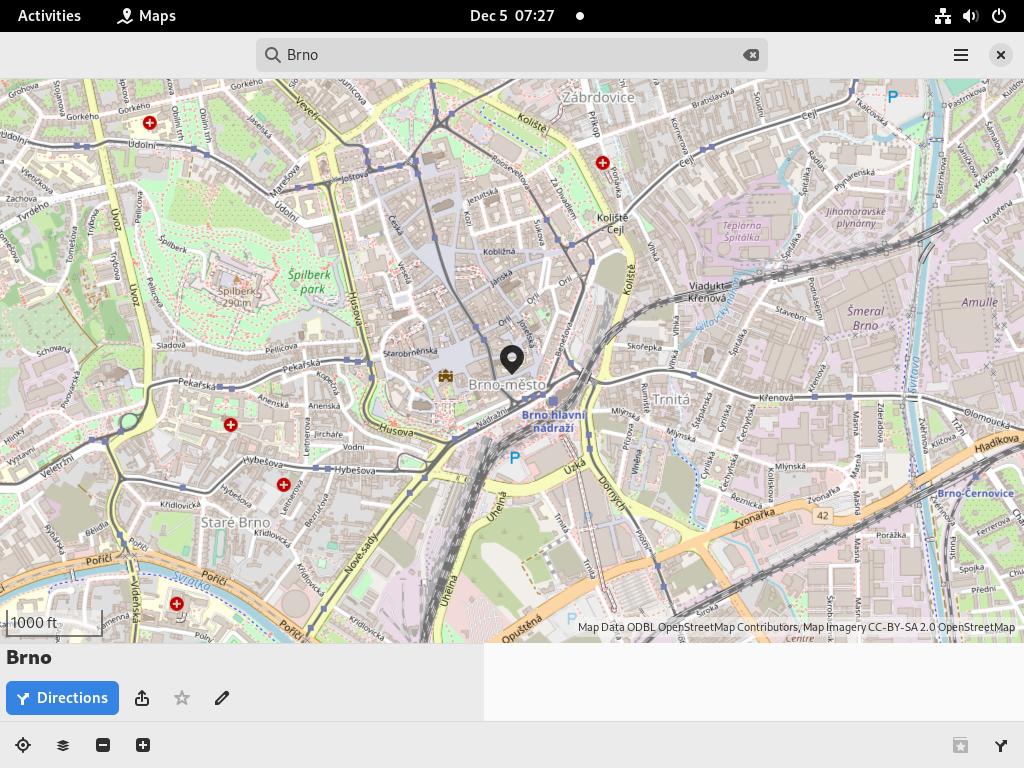Click the Brno hlavní nádraží station label
Viewport: 1024px width, 768px height.
coord(553,421)
